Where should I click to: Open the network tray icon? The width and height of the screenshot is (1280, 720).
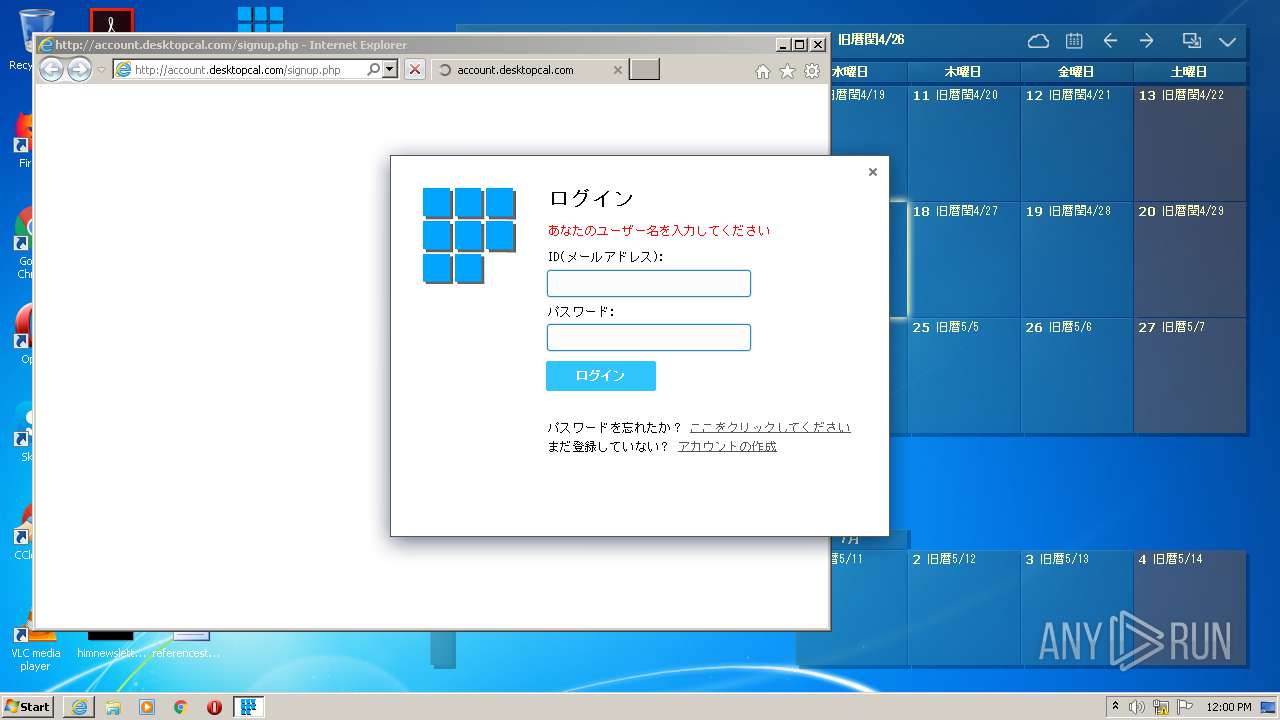[x=1161, y=707]
